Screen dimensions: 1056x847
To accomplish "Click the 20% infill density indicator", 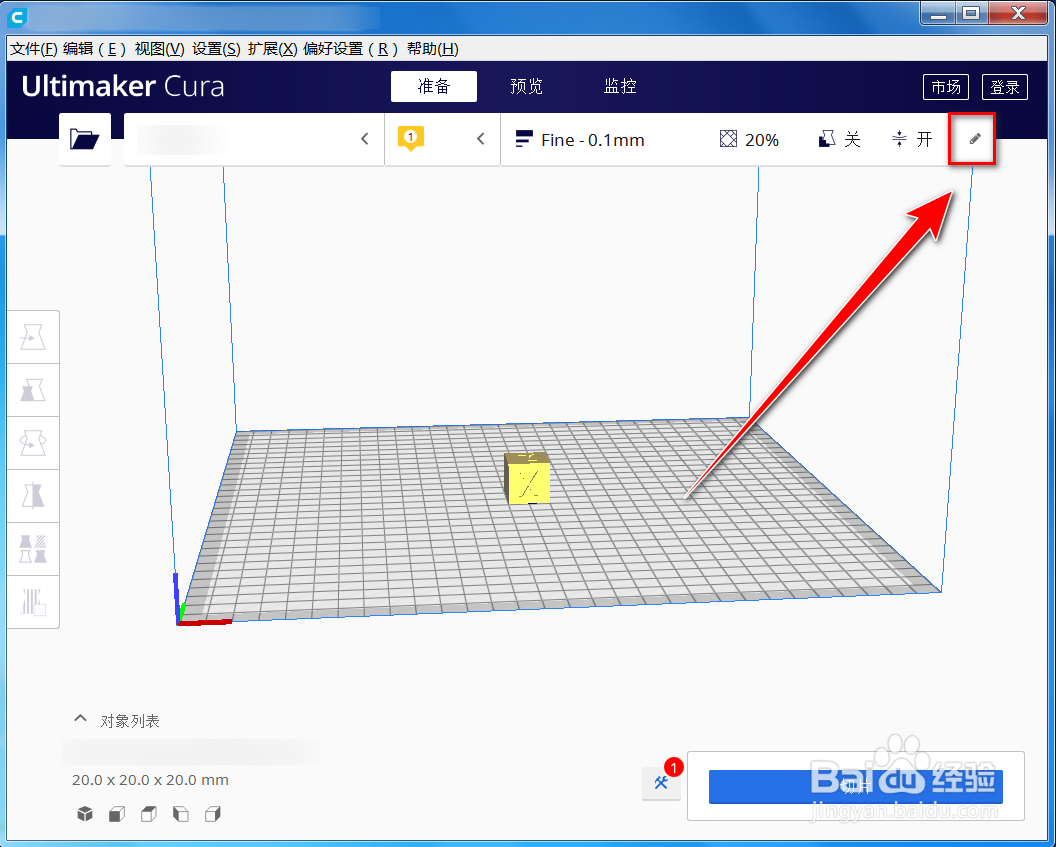I will (x=749, y=139).
